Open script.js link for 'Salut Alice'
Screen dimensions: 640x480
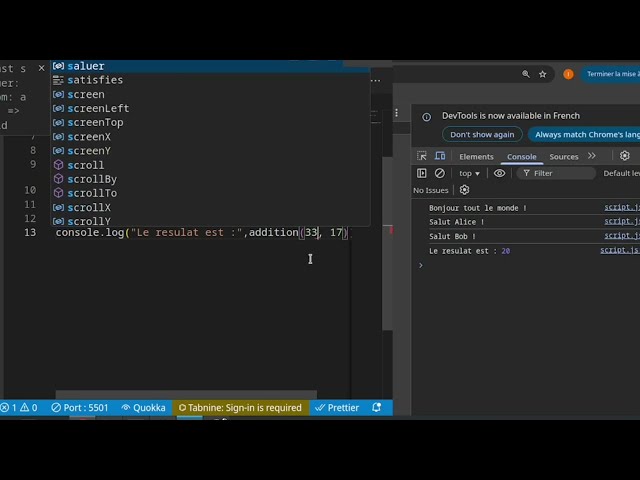pyautogui.click(x=622, y=221)
